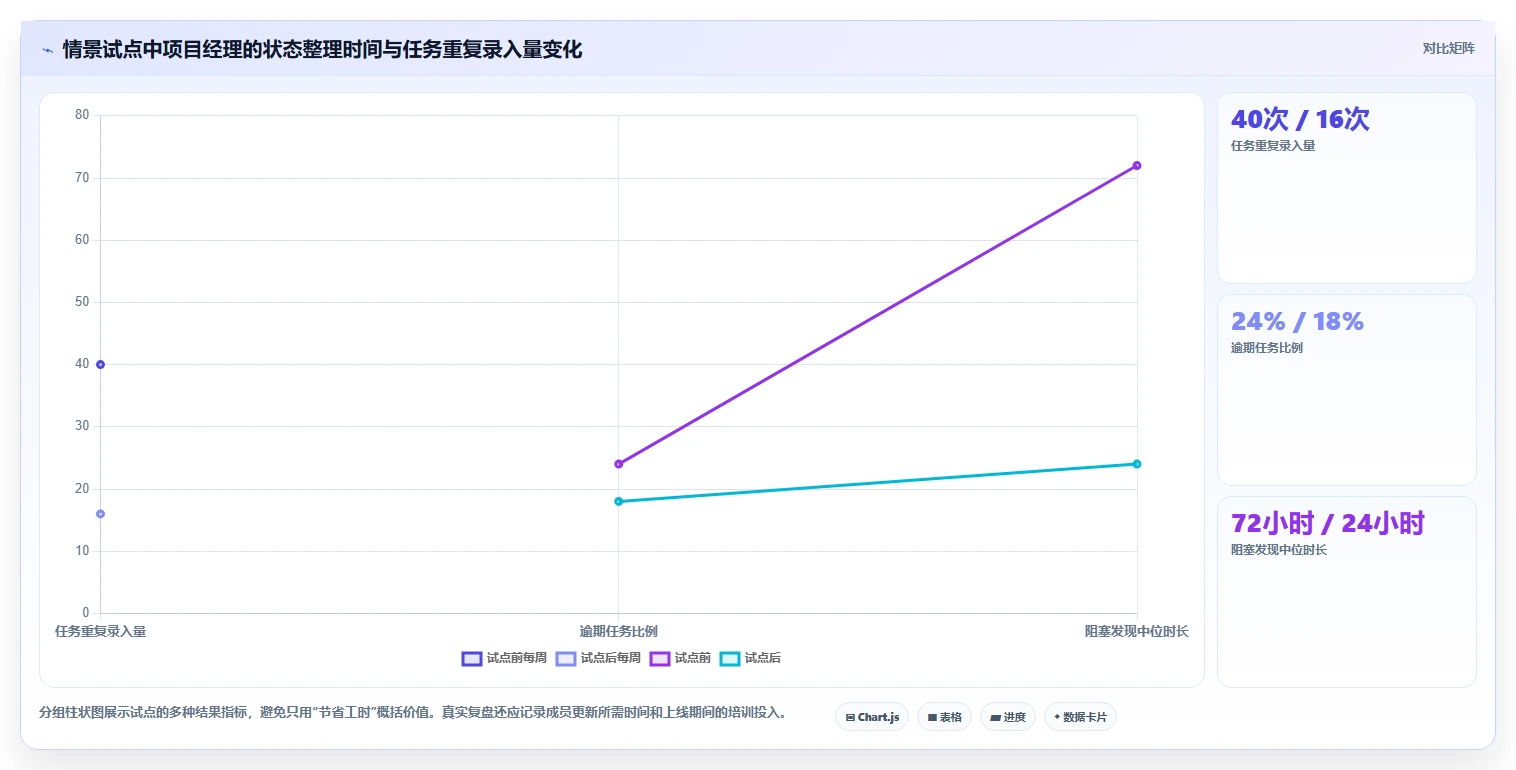Image resolution: width=1516 pixels, height=770 pixels.
Task: Click the y-axis value 80
Action: click(x=82, y=115)
